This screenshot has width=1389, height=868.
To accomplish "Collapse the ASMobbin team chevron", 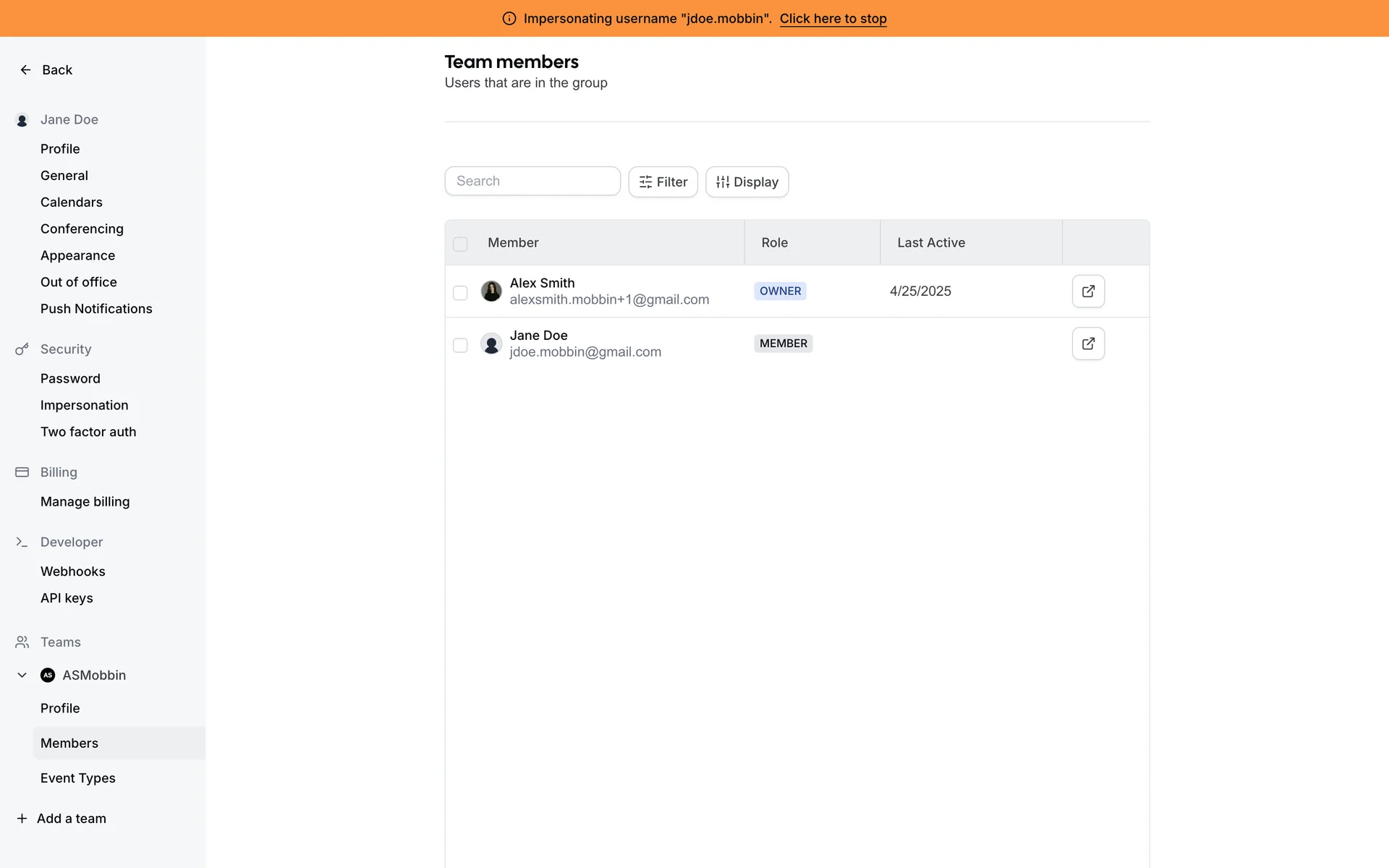I will (x=22, y=675).
